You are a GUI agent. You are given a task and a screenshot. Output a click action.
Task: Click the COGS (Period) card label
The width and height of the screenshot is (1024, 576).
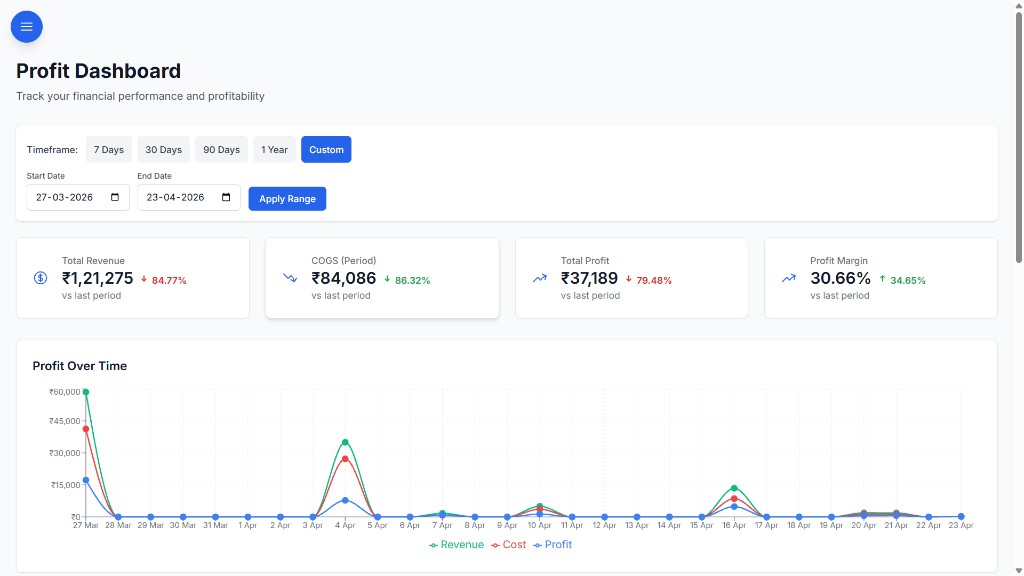click(344, 261)
